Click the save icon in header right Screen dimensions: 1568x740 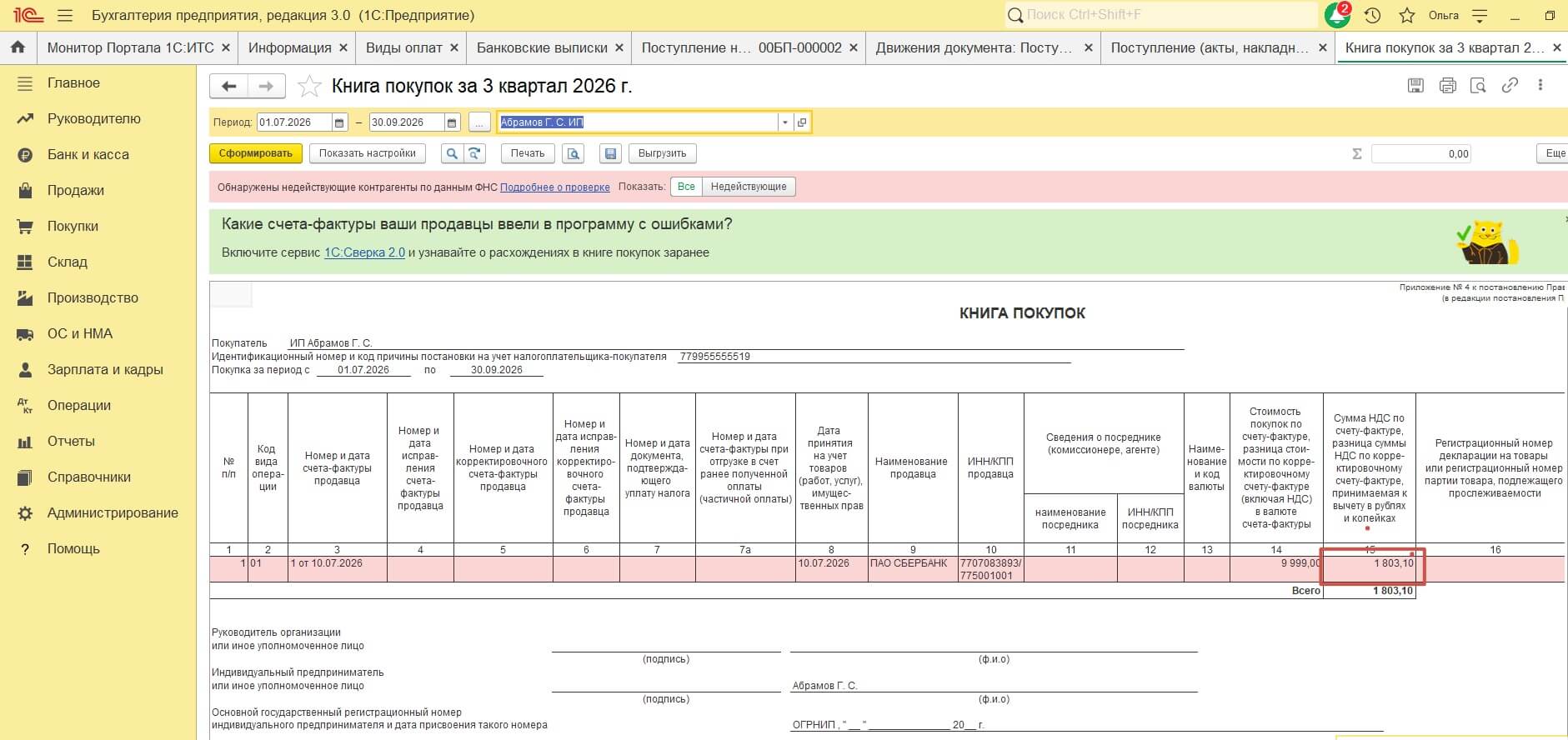(1415, 85)
